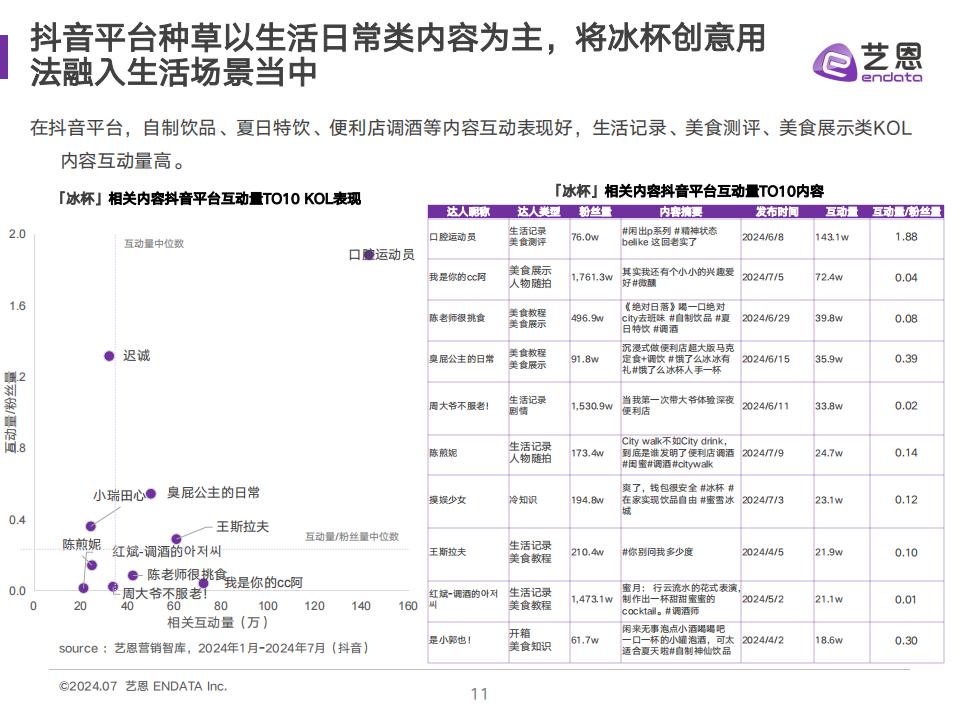Click the page number 11
Screen dimensions: 960x720
[x=479, y=694]
